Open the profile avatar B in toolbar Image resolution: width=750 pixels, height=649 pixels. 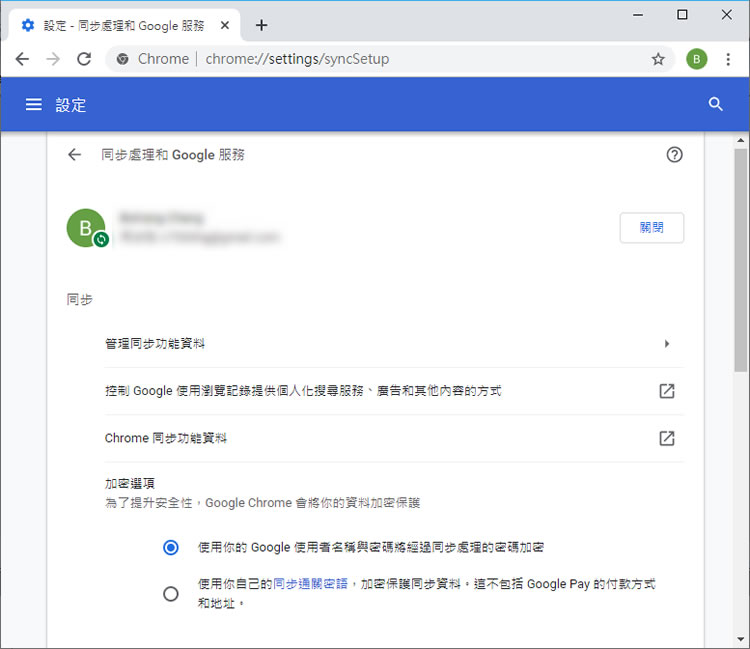pyautogui.click(x=696, y=59)
